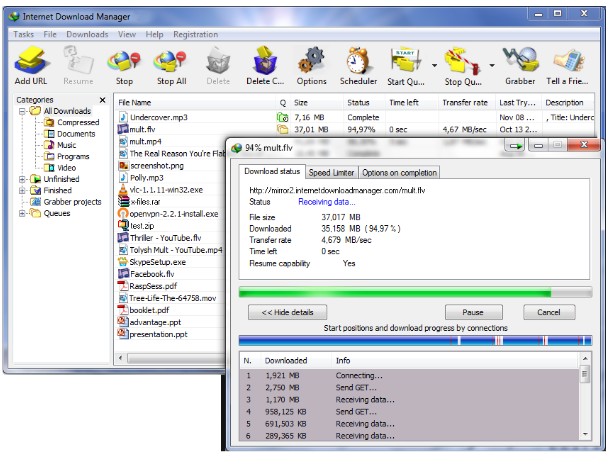Switch to the Speed Limiter tab
Screen dimensions: 616x466
point(331,172)
